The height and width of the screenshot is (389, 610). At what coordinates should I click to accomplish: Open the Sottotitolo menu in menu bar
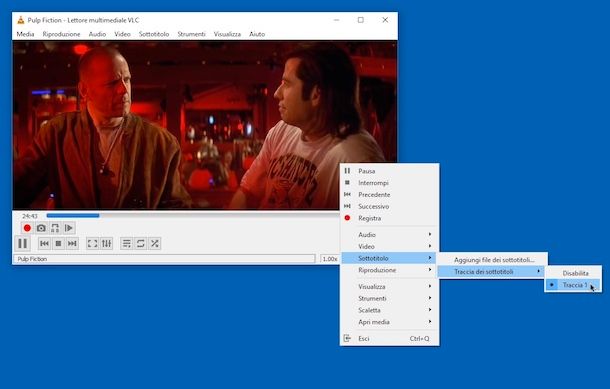click(154, 34)
